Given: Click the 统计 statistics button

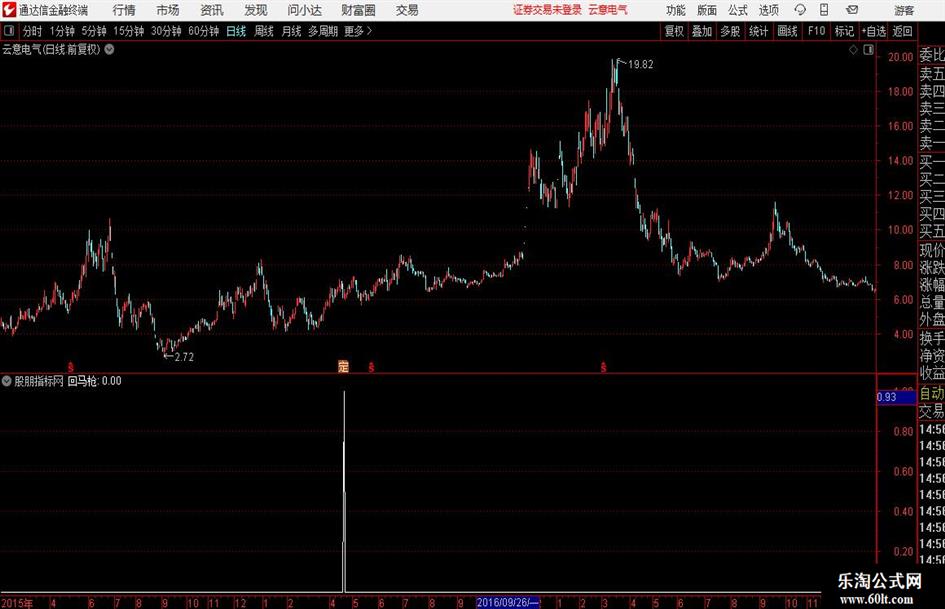Looking at the screenshot, I should pos(758,31).
